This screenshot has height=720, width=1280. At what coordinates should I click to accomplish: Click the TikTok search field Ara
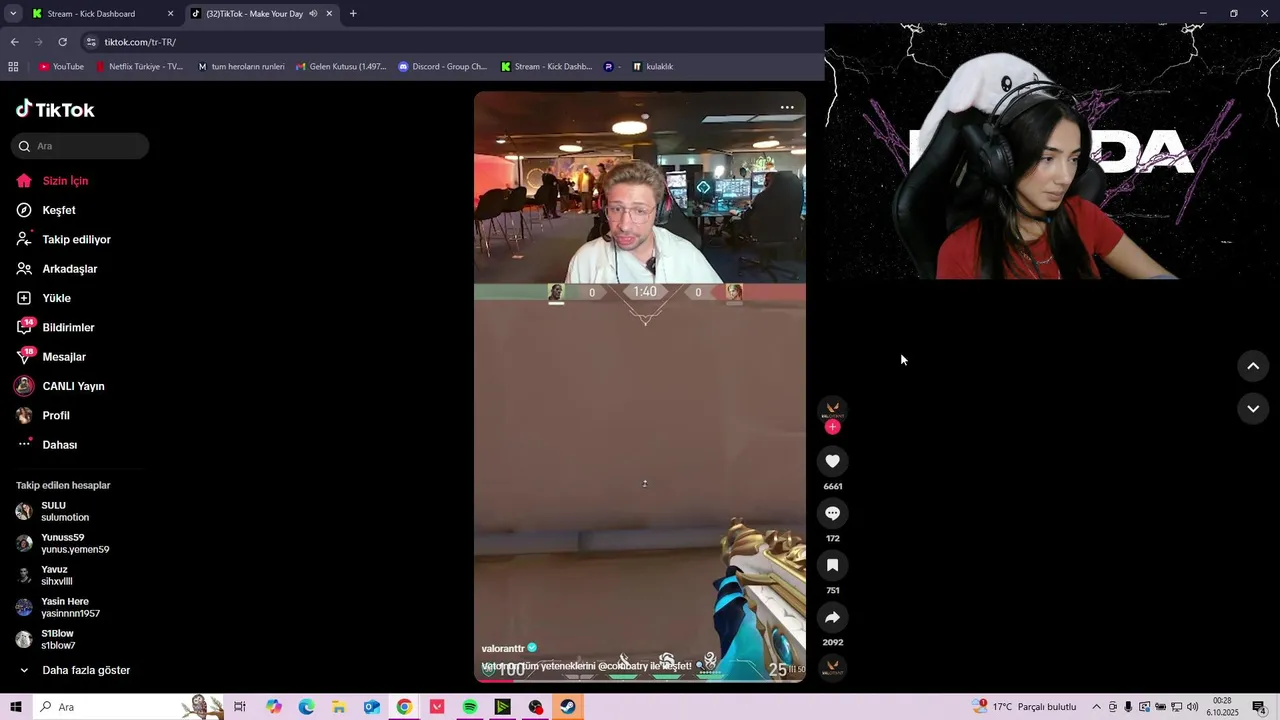[x=80, y=146]
